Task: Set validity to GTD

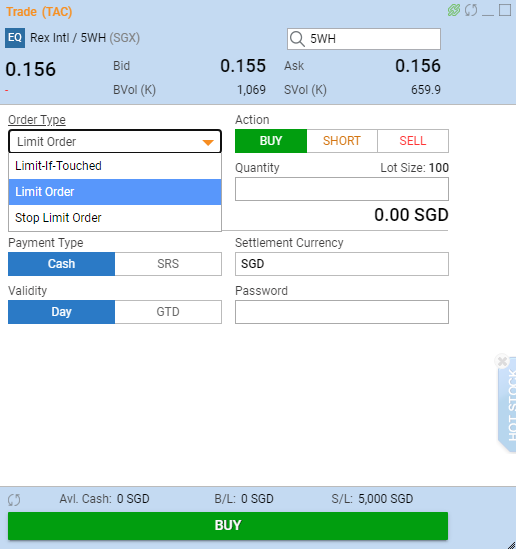Action: (168, 312)
